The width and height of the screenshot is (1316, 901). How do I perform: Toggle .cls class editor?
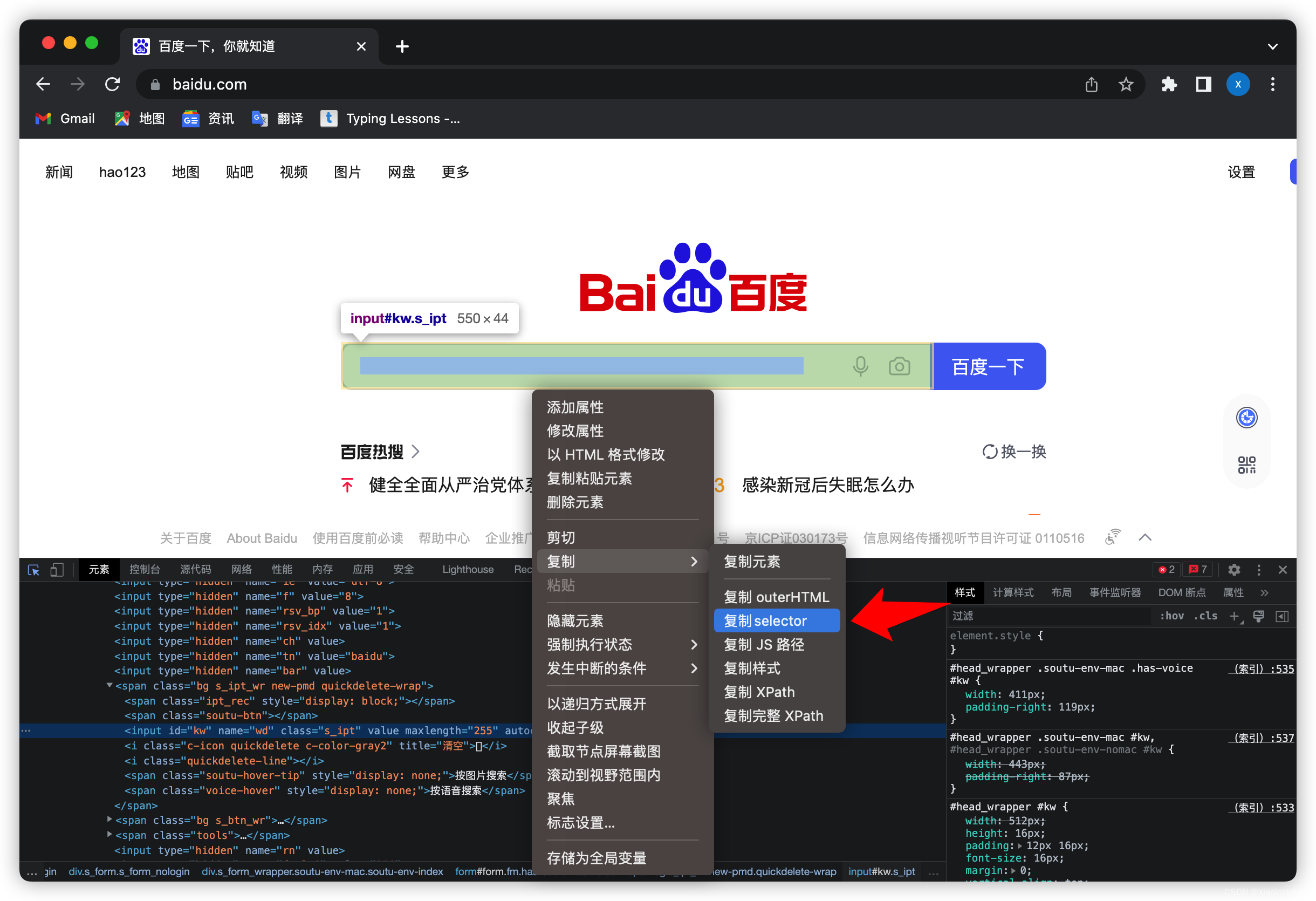tap(1205, 616)
